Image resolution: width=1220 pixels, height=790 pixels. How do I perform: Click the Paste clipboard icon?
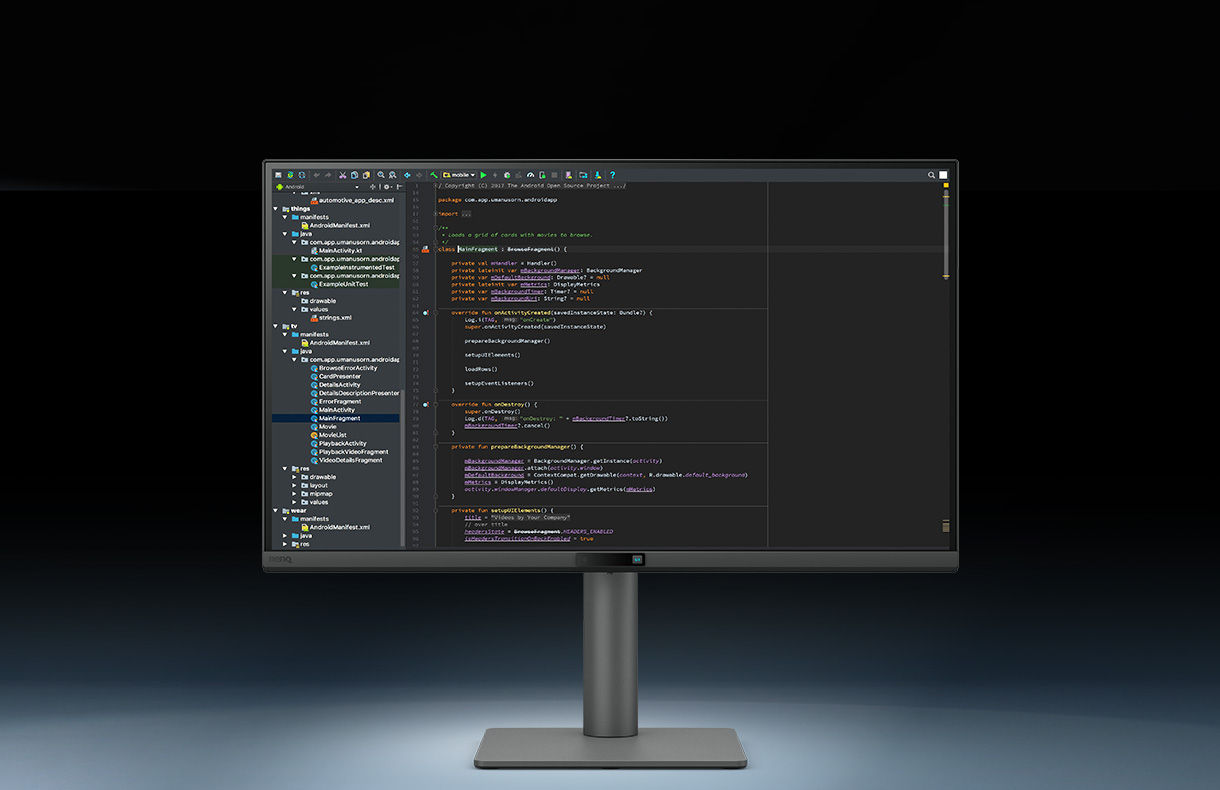coord(366,175)
